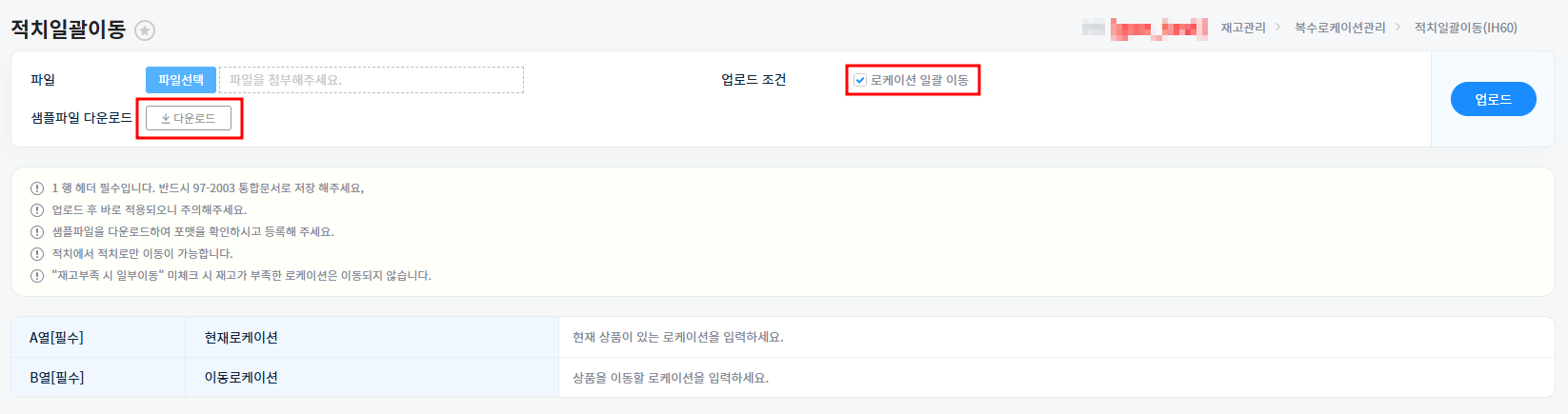The height and width of the screenshot is (414, 1568).
Task: Click the blurred user account name
Action: 1144,28
